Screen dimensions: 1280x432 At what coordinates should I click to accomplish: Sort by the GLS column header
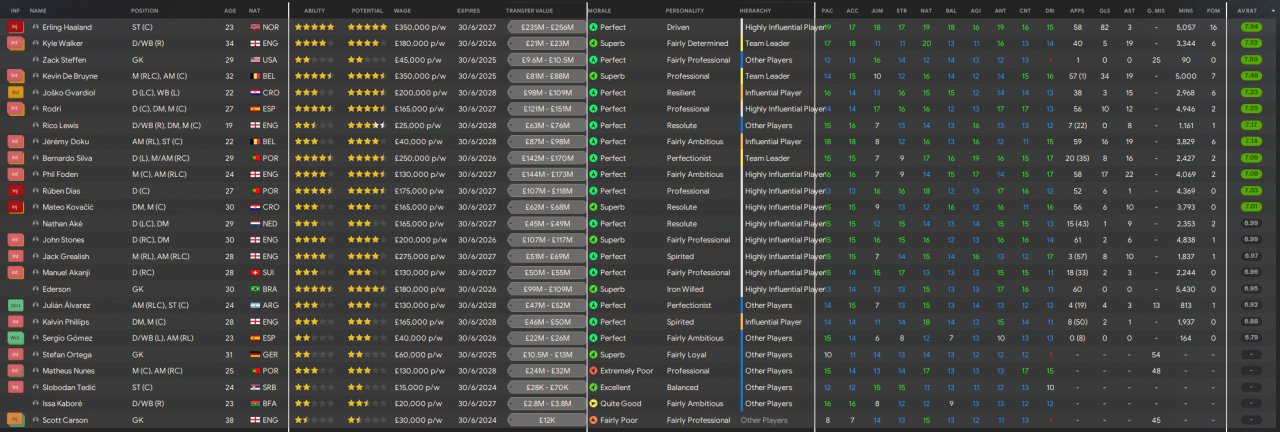[x=1104, y=9]
